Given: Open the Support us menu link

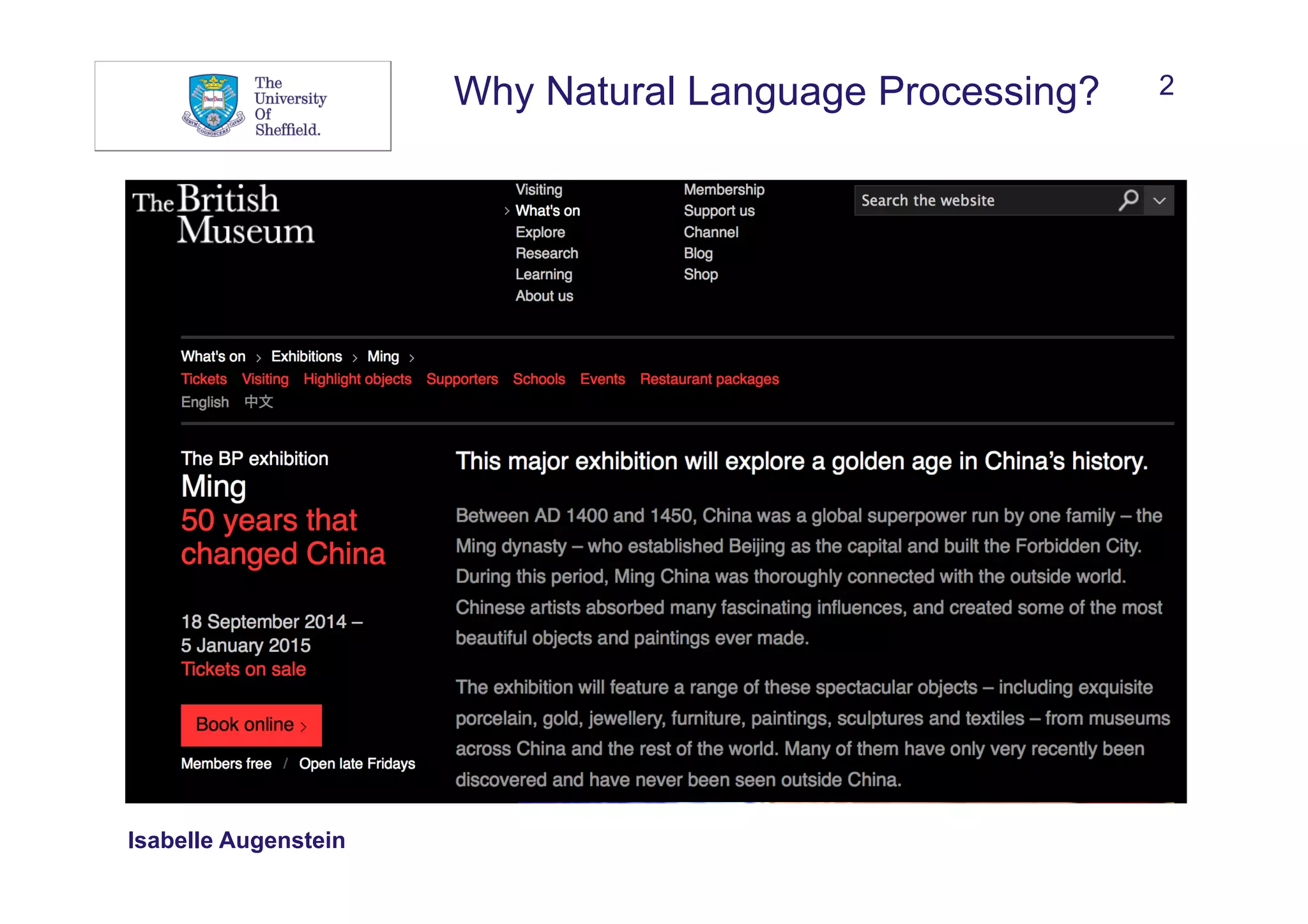Looking at the screenshot, I should [x=719, y=211].
